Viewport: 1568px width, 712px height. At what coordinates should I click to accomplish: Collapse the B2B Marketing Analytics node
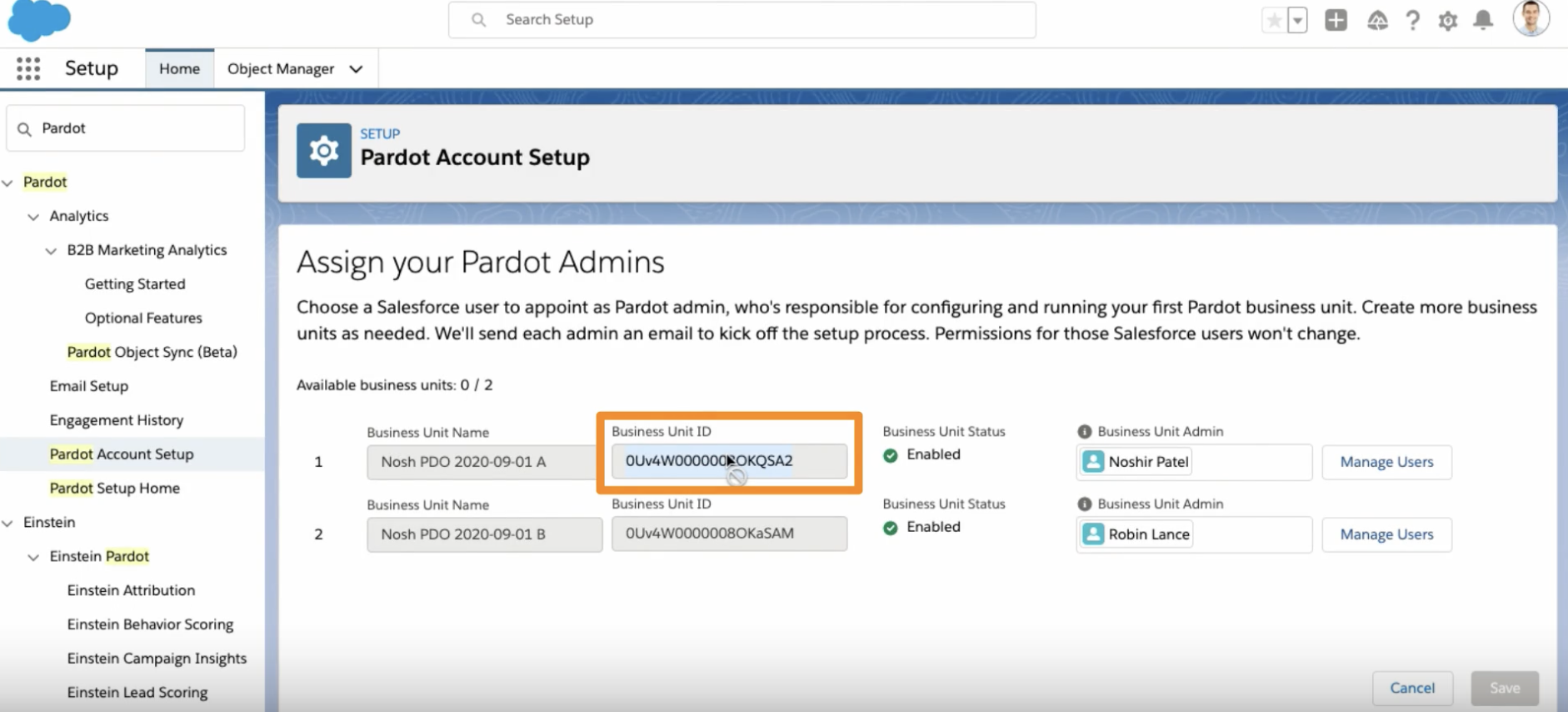51,251
